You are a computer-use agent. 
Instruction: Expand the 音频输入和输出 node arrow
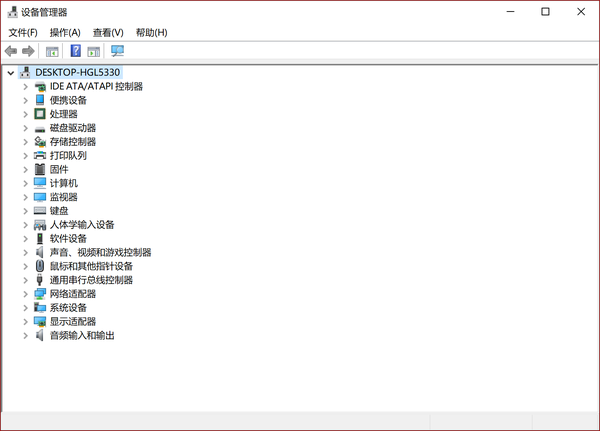click(x=25, y=336)
